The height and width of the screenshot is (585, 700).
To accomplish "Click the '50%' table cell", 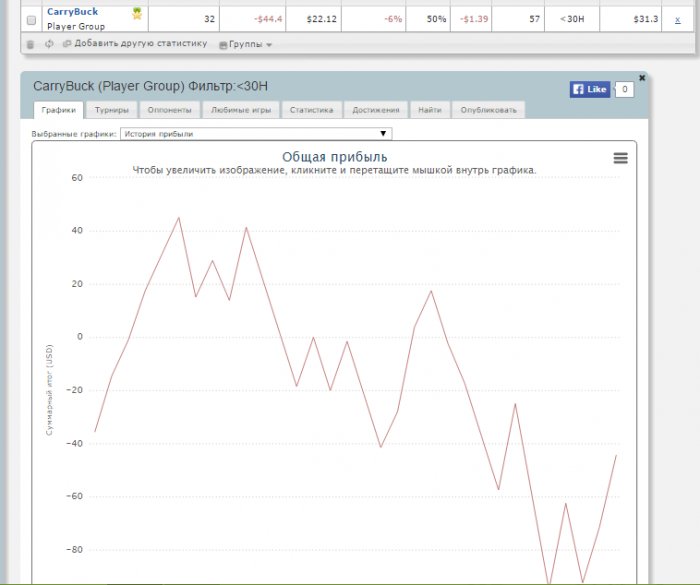I will pyautogui.click(x=428, y=19).
